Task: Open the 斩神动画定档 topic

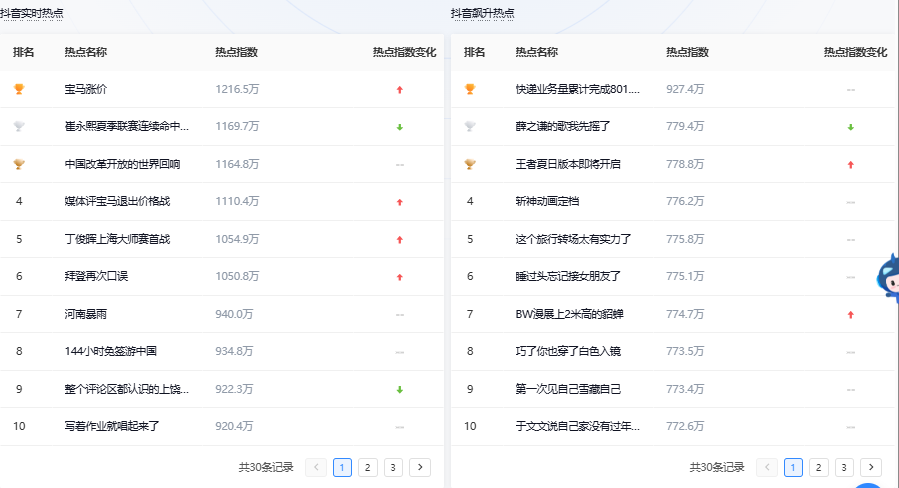Action: 547,201
